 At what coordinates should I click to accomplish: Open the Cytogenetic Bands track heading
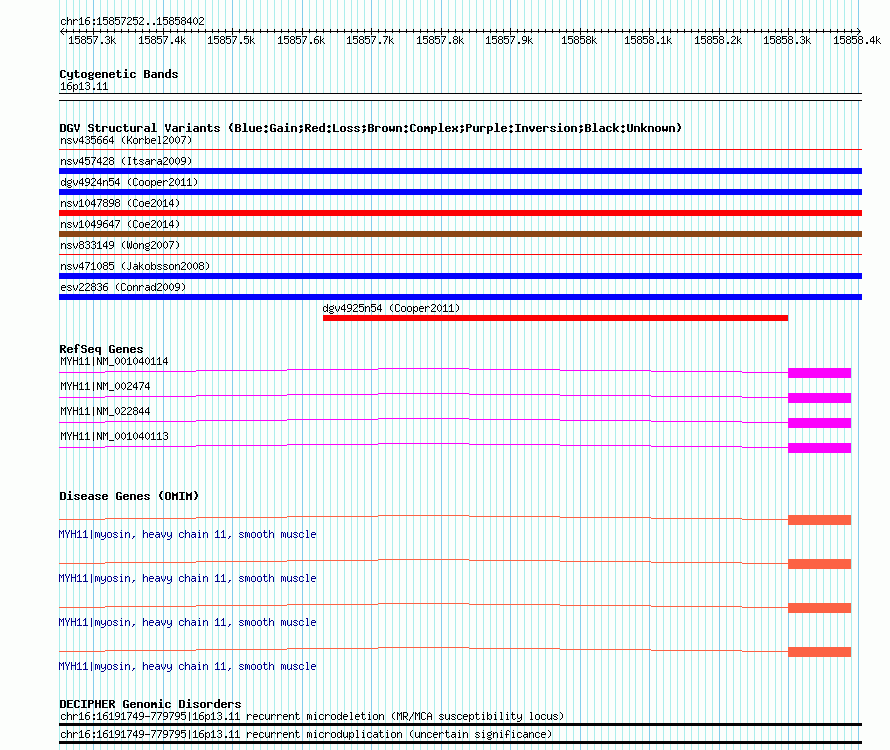tap(119, 74)
